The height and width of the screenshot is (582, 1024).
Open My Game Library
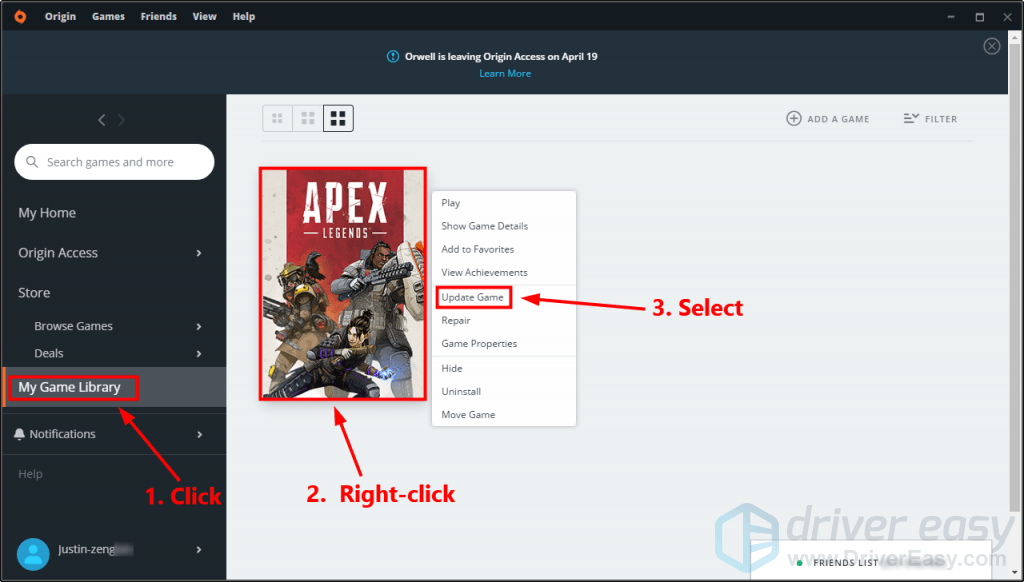pos(70,387)
